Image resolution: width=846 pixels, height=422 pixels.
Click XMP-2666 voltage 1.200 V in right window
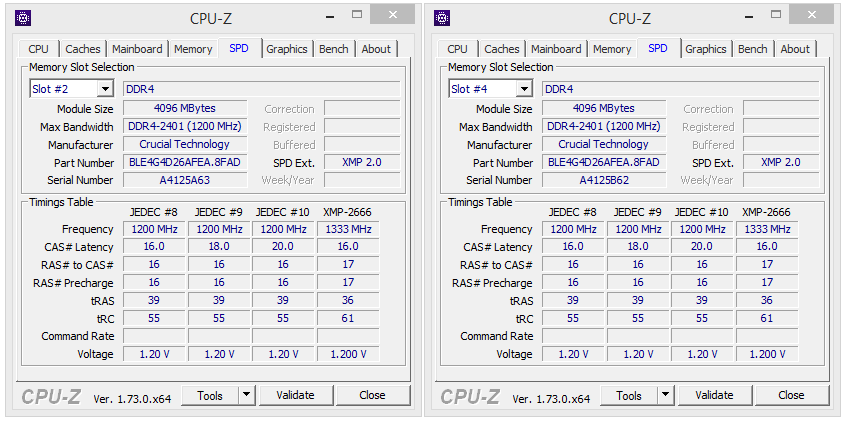767,355
